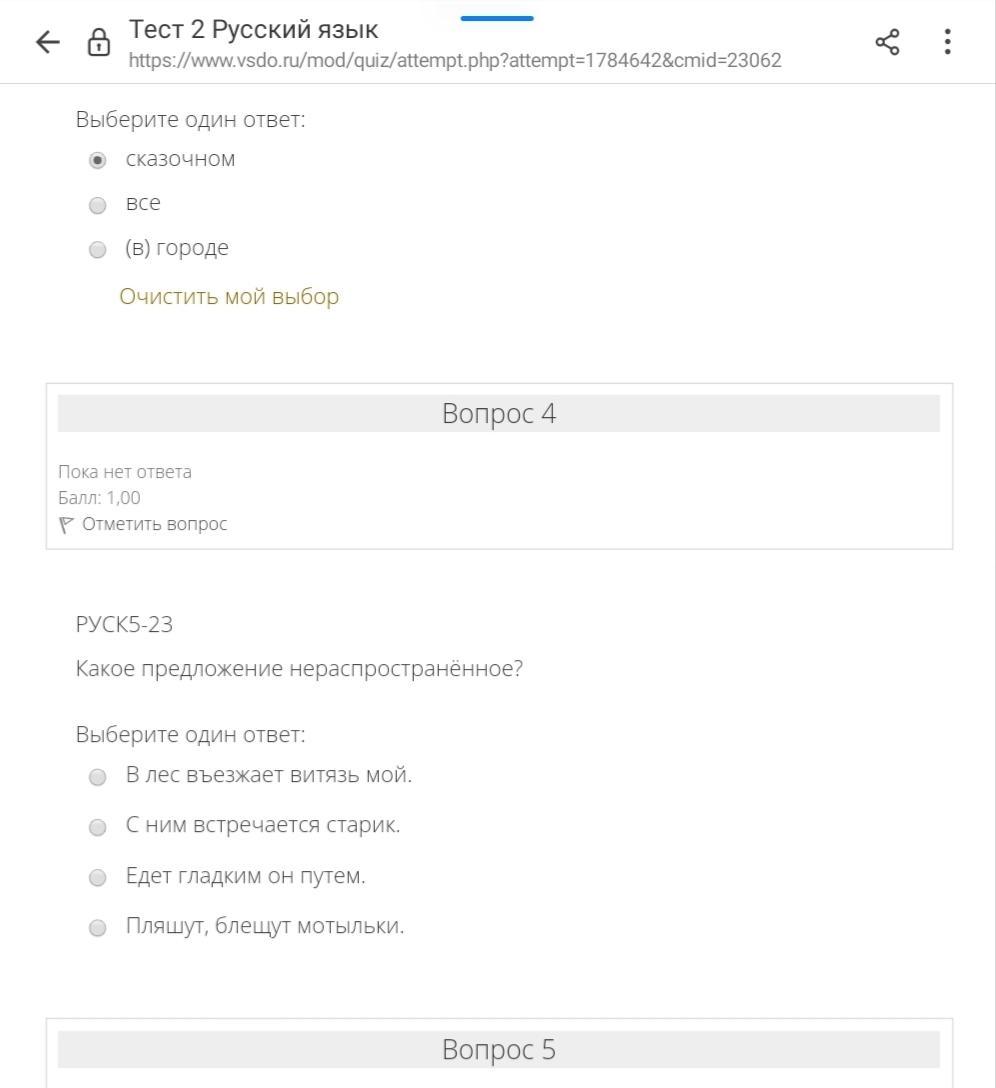
Task: Click the Отметить вопрос link
Action: click(x=154, y=524)
